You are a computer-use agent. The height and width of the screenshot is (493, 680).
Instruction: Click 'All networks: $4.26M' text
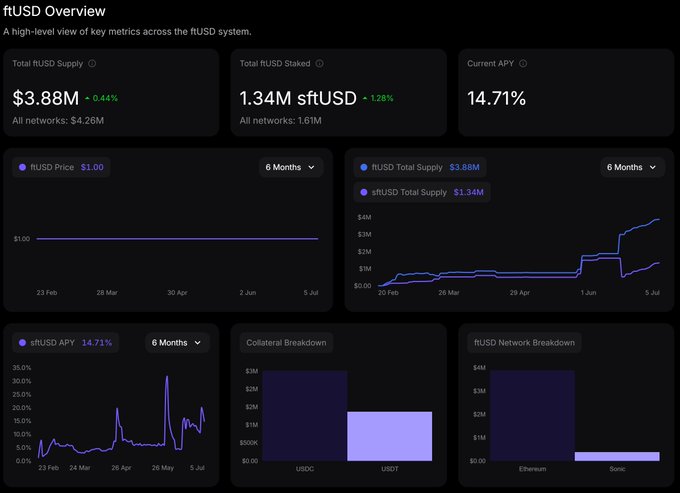[58, 121]
